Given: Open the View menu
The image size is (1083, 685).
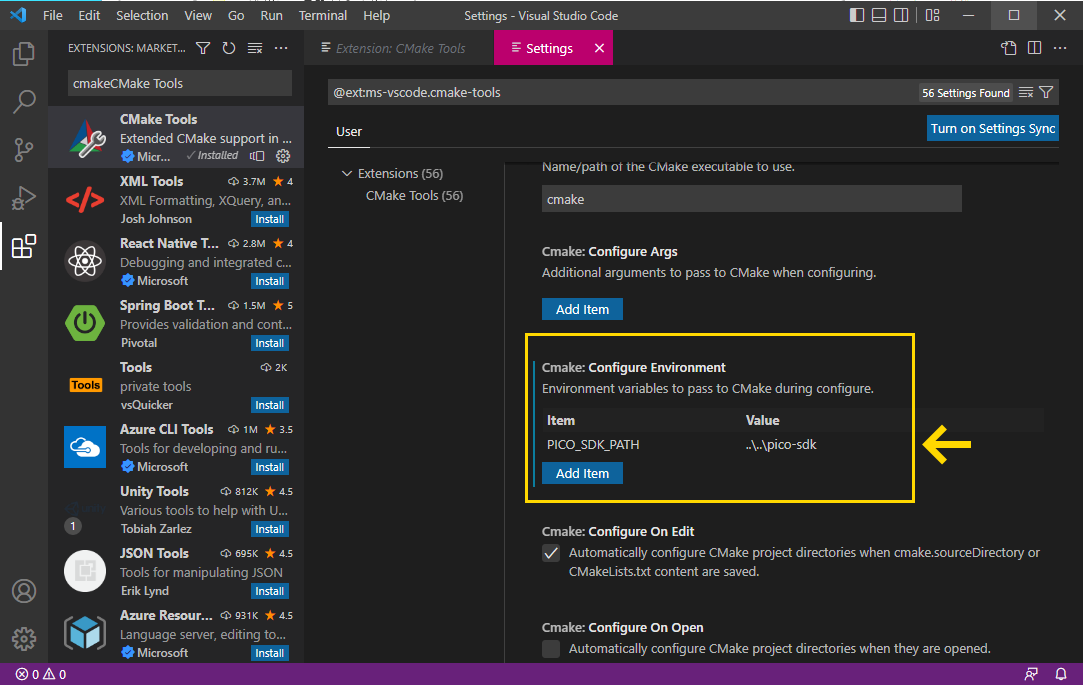Looking at the screenshot, I should (198, 15).
